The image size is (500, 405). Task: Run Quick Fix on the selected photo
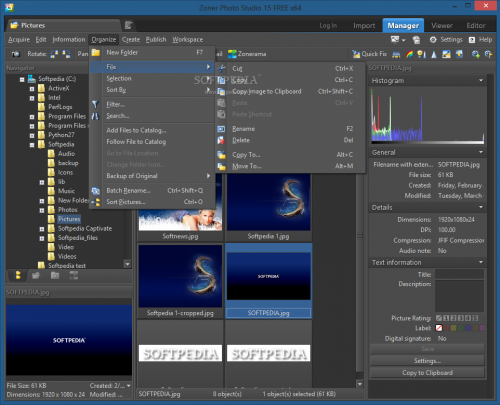click(370, 54)
